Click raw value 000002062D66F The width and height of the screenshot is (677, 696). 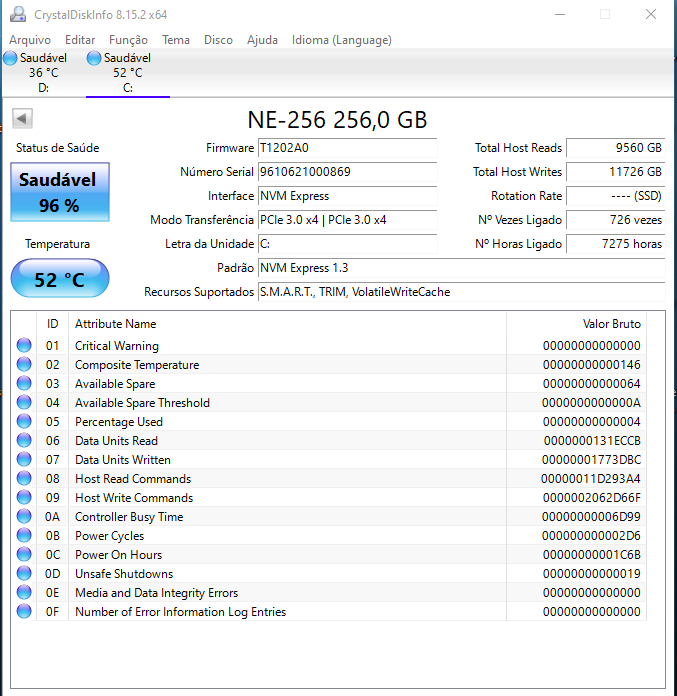click(x=592, y=498)
